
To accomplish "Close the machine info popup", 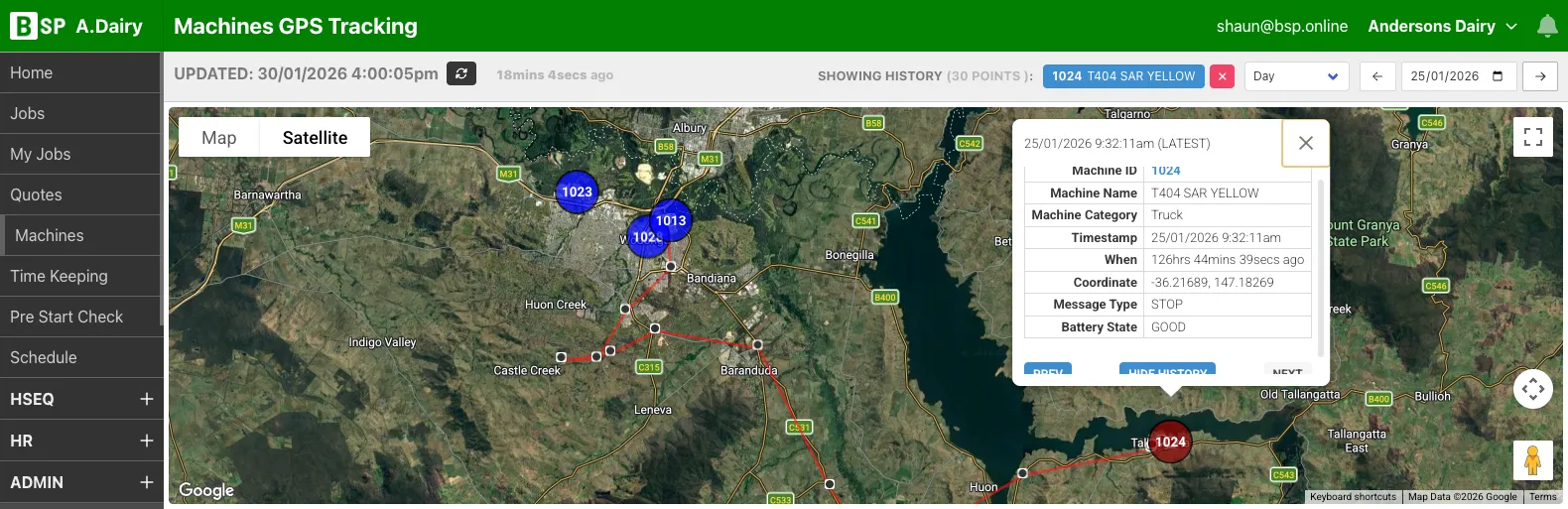I will 1306,143.
